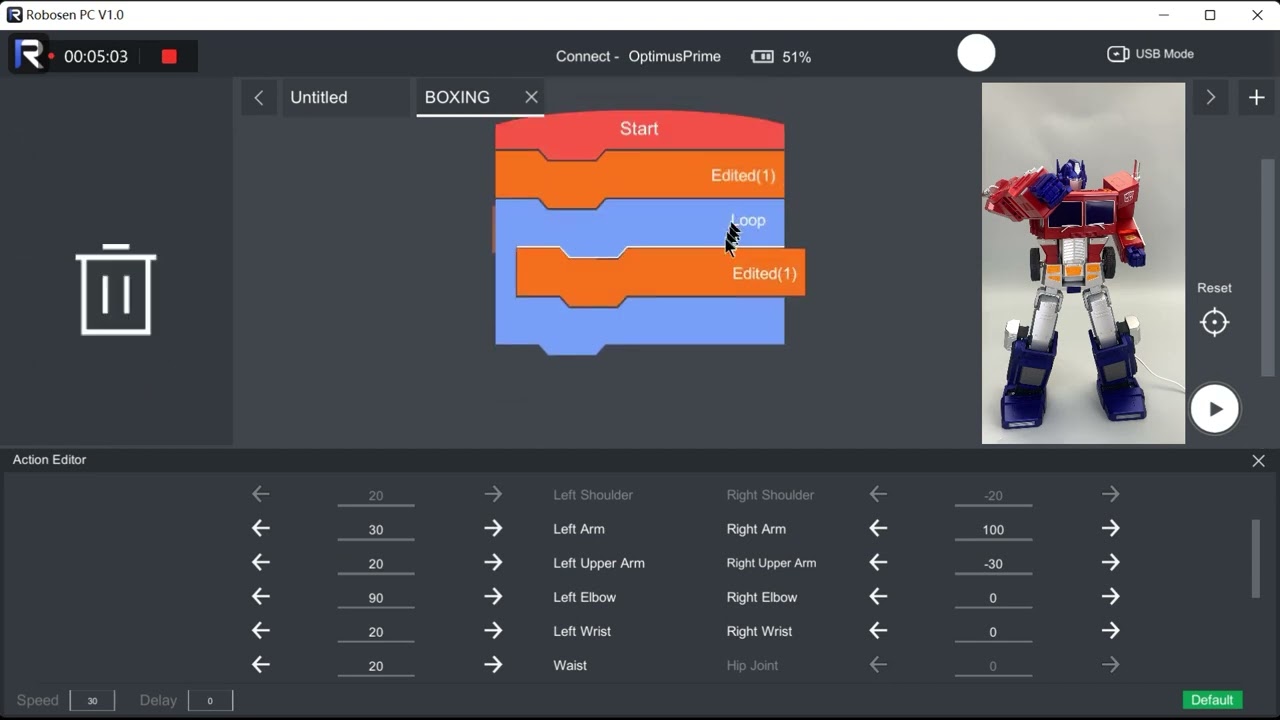Select the Loop block
Screen dimensions: 1280x720
tap(640, 221)
